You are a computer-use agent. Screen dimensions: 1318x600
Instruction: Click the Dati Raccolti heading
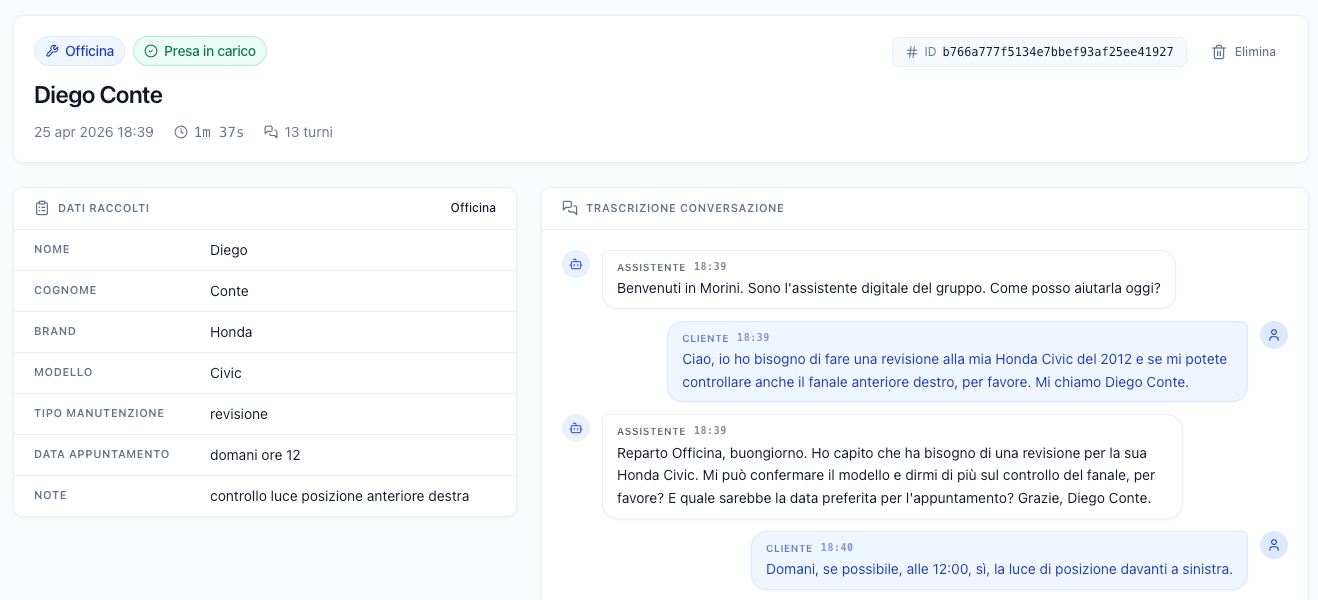tap(104, 208)
